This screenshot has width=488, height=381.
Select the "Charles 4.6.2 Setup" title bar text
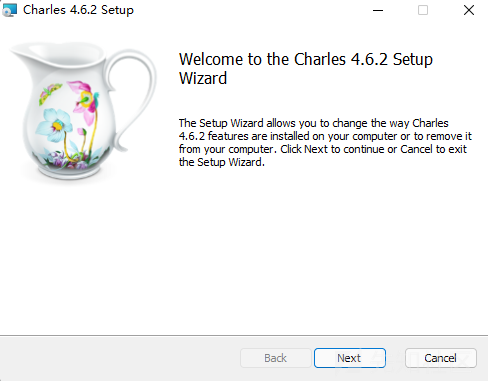tap(78, 10)
